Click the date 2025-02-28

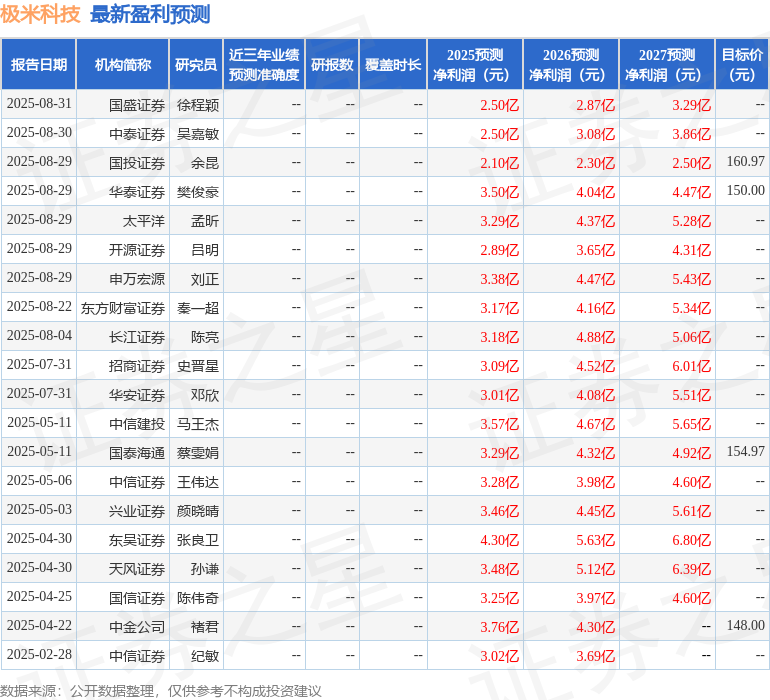point(39,654)
